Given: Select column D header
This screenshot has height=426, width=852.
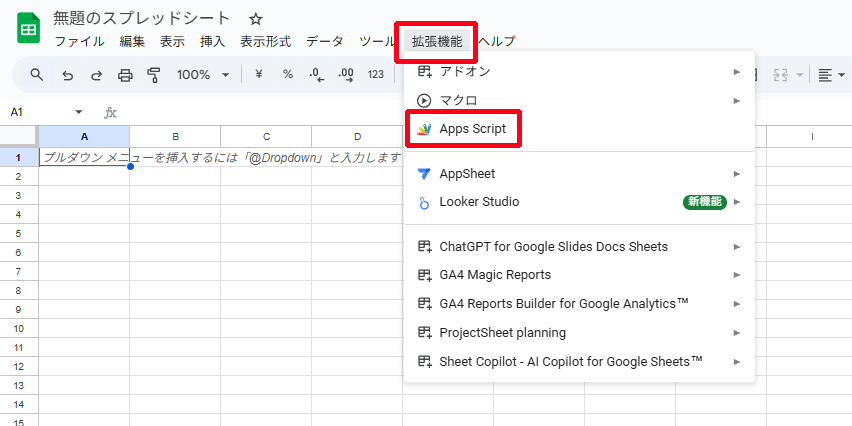Looking at the screenshot, I should [x=357, y=136].
